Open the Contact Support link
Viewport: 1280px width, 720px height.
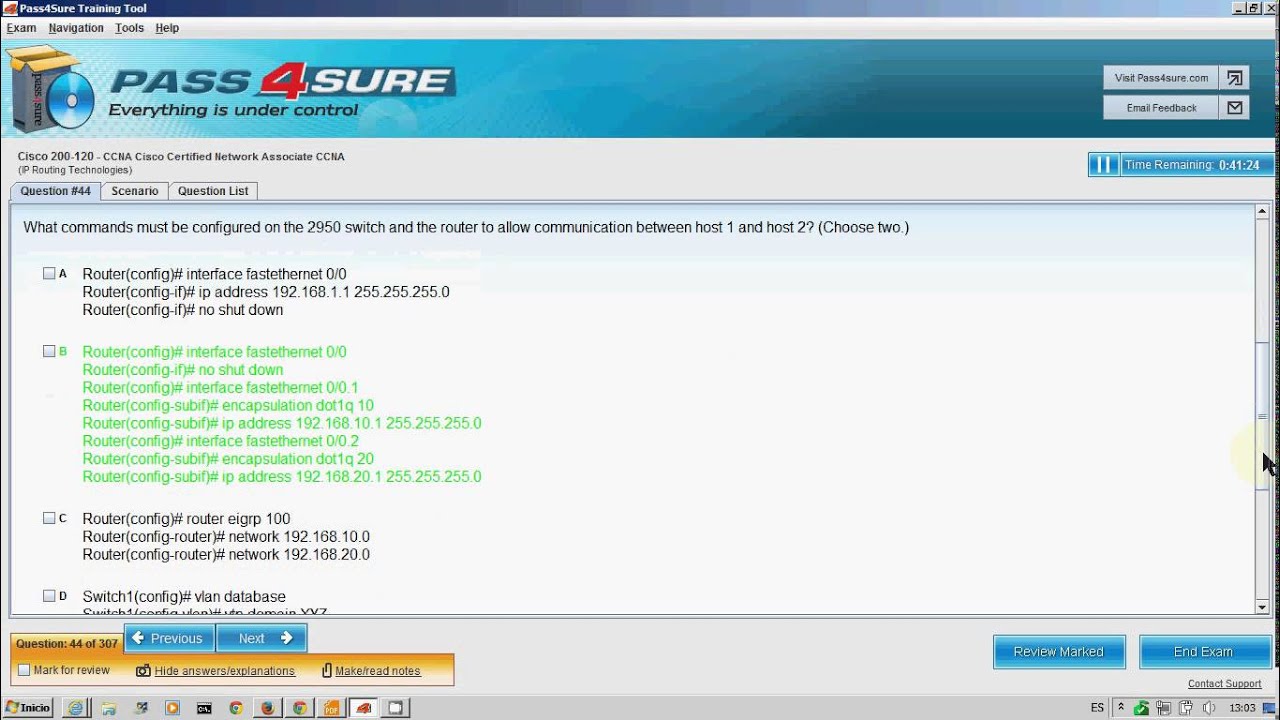pos(1225,684)
